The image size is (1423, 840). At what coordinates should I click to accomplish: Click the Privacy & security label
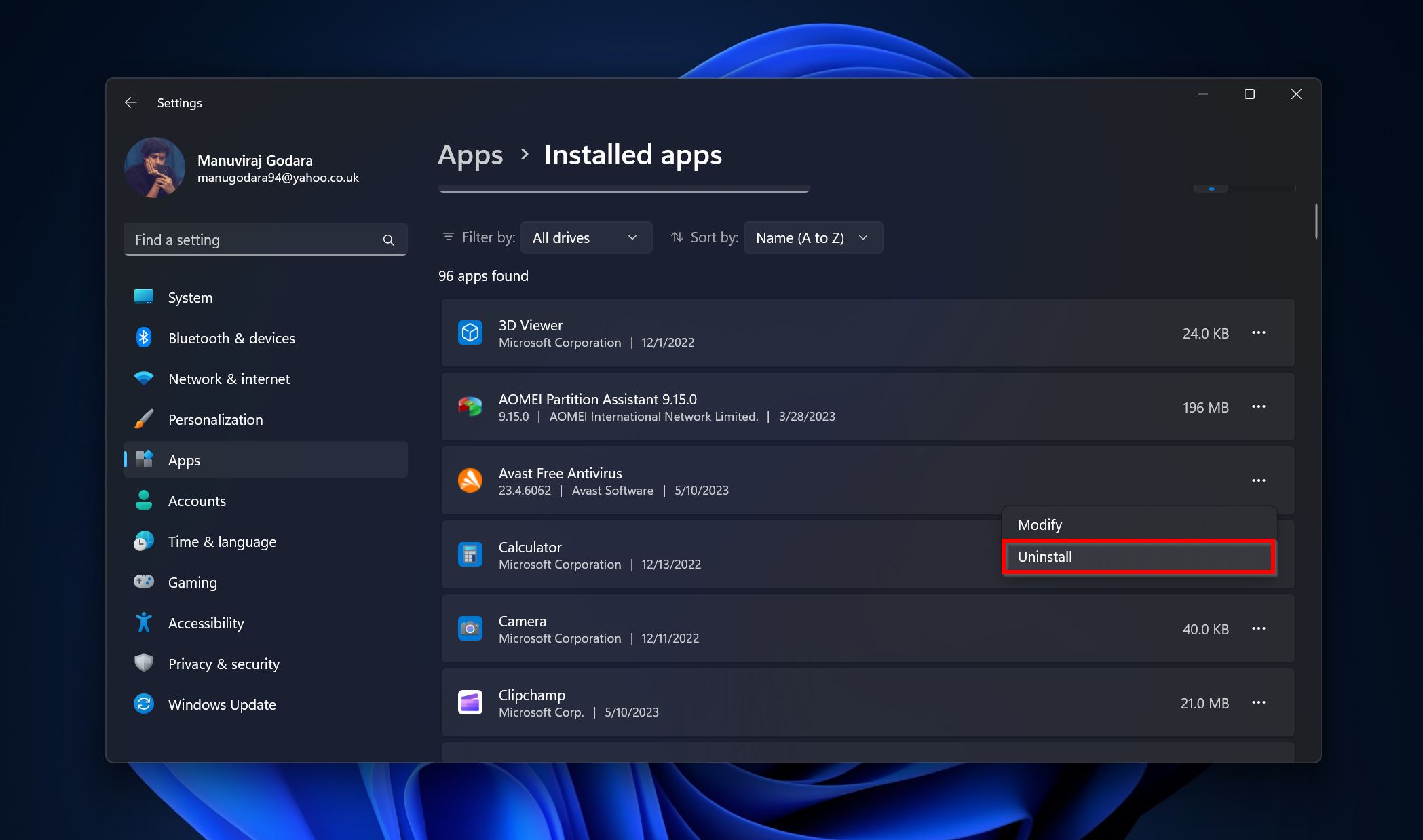[223, 664]
